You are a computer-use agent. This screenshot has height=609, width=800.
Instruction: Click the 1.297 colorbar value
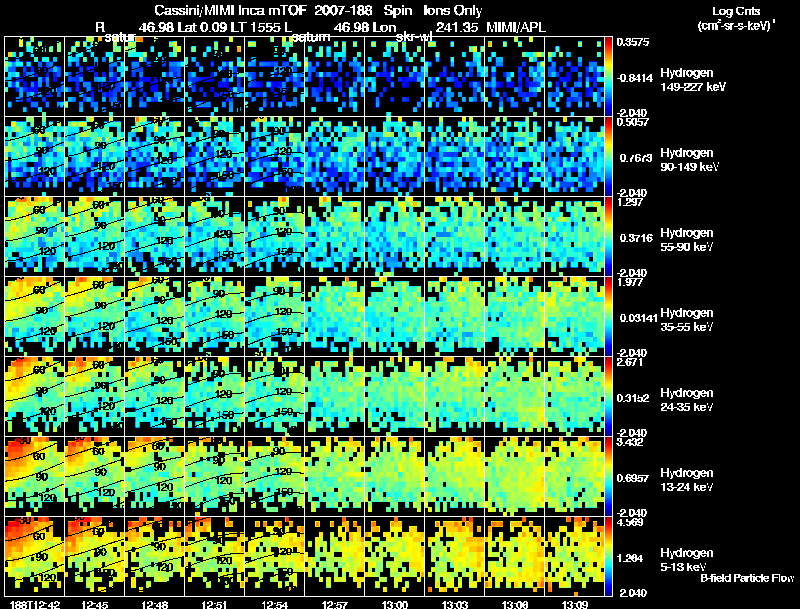pyautogui.click(x=629, y=202)
